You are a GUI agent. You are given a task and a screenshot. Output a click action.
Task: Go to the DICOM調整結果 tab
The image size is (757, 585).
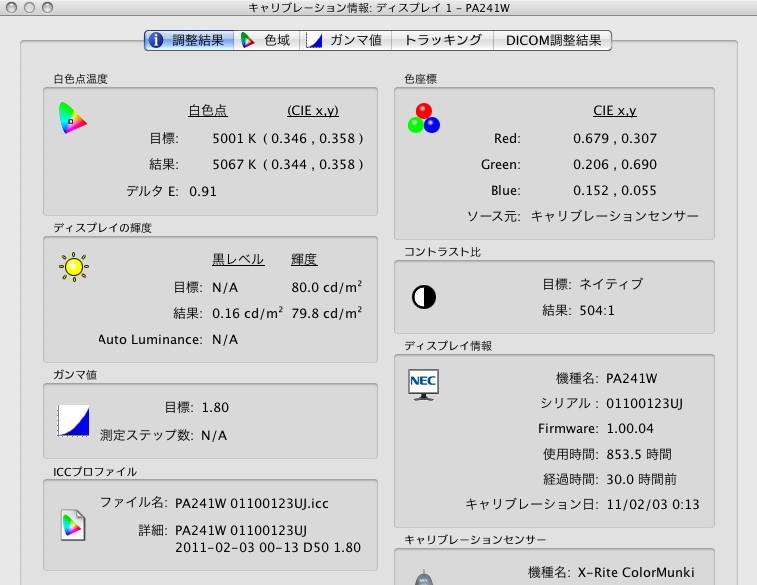pos(553,40)
